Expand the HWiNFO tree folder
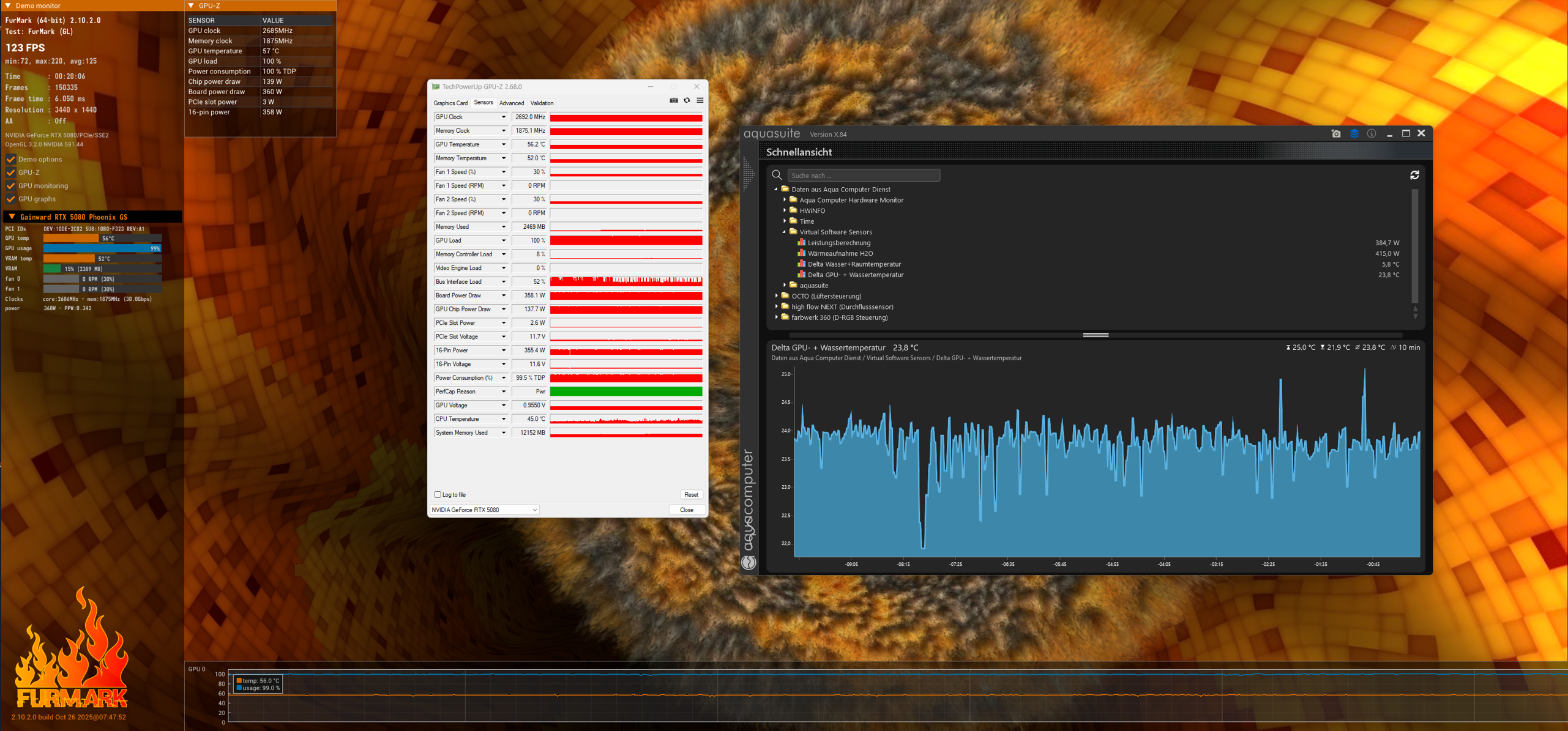 785,210
